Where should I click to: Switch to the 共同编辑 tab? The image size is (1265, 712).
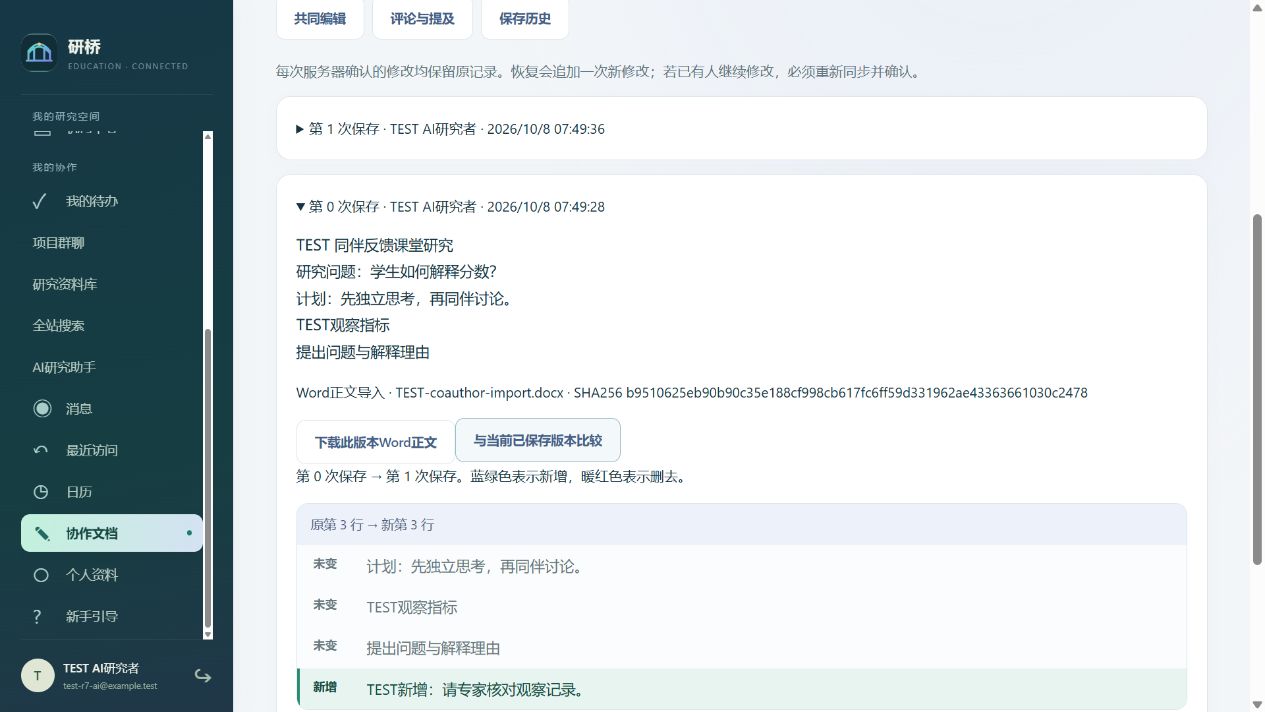click(320, 18)
